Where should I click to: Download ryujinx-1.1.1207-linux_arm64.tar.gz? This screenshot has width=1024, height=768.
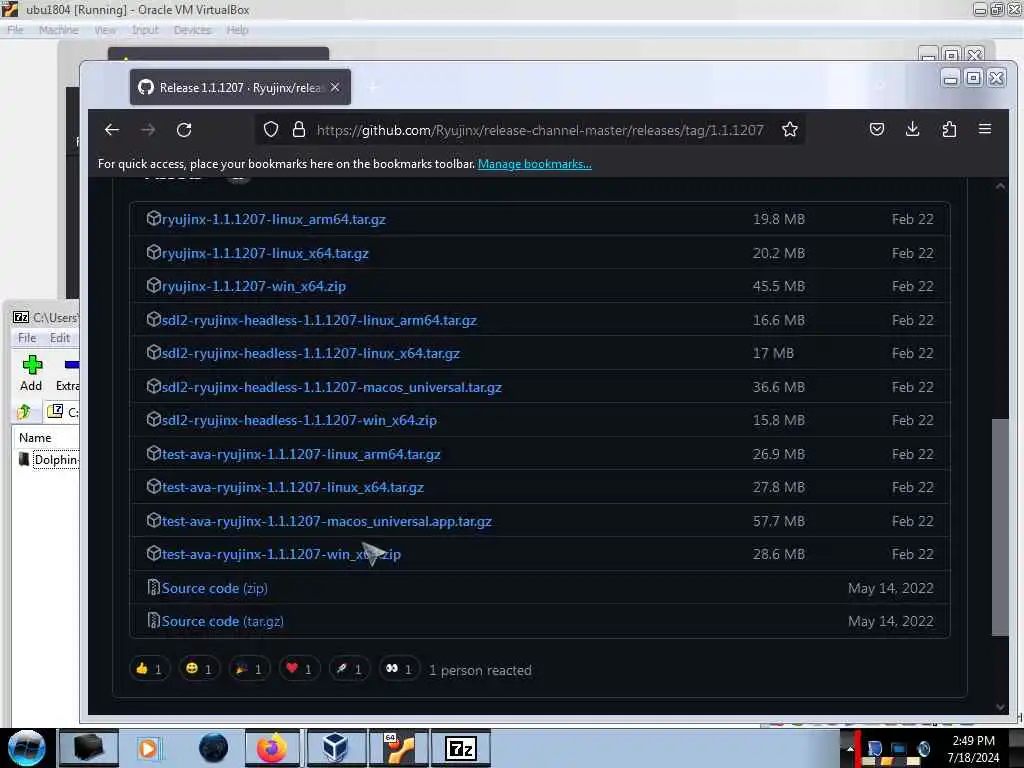click(273, 219)
